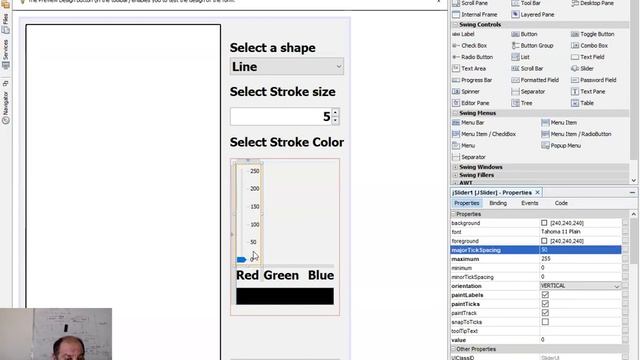Switch to the Properties tab

[x=467, y=203]
